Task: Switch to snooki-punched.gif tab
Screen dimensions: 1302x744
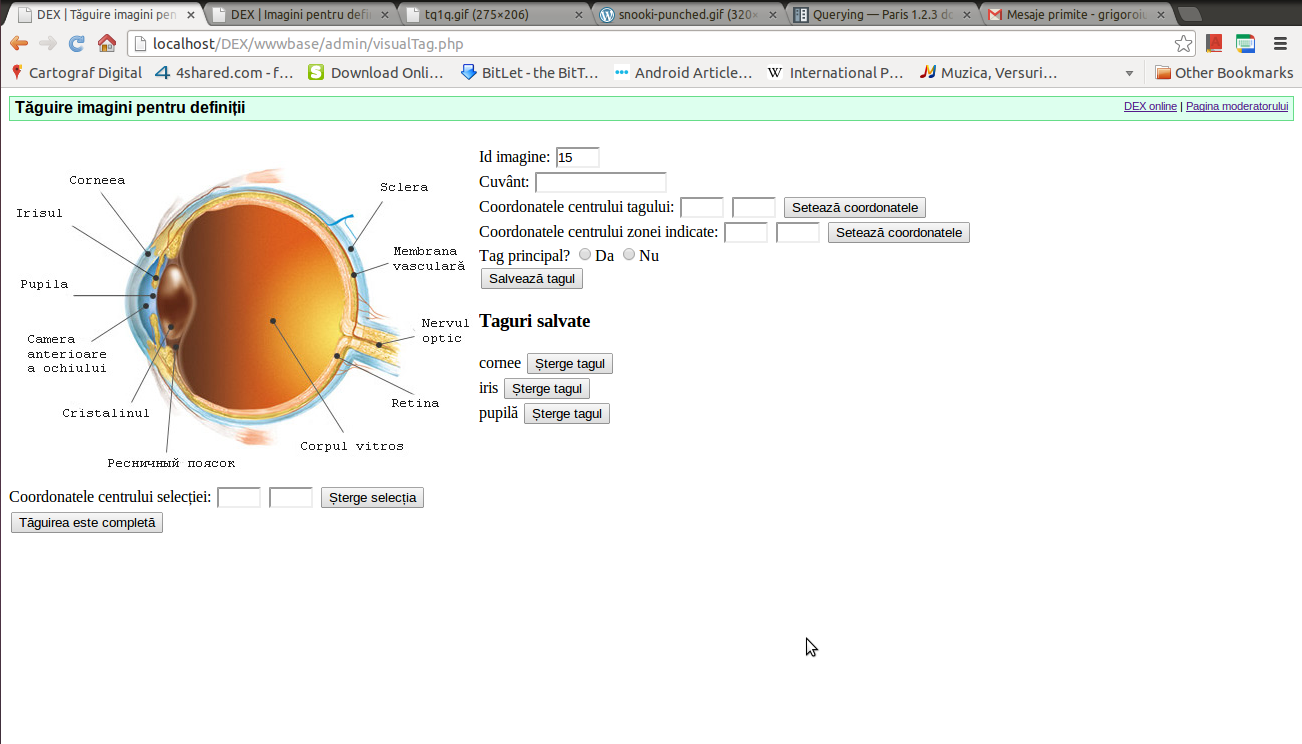Action: click(687, 15)
